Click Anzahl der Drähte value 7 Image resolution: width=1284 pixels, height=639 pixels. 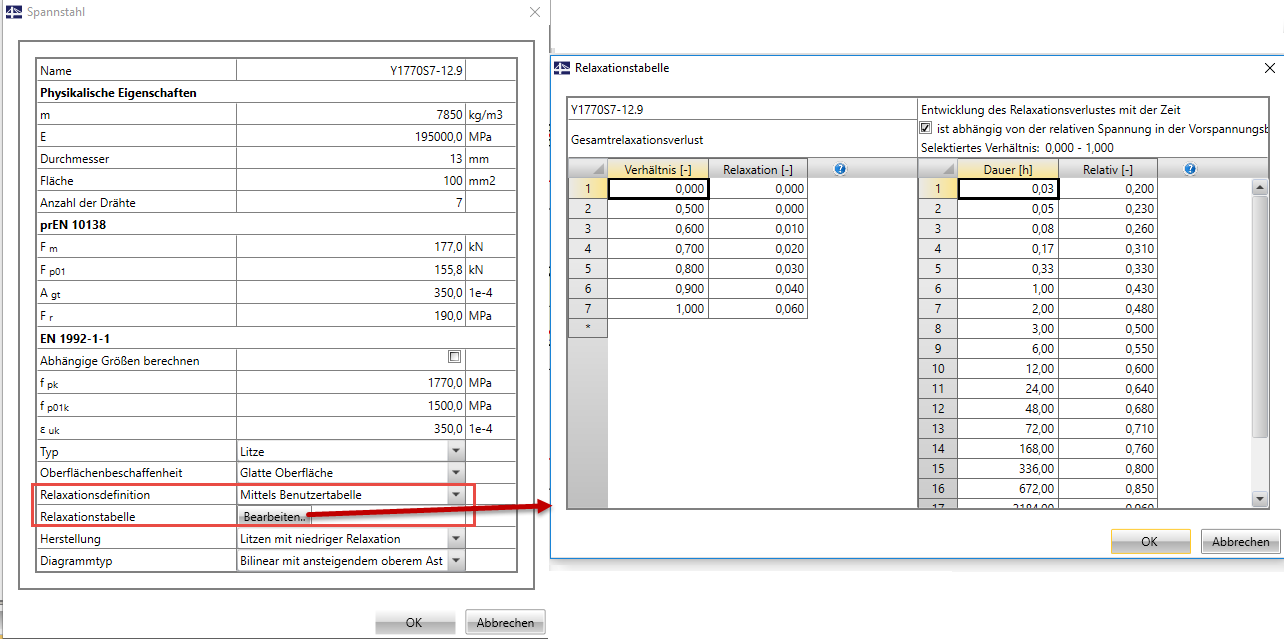tap(351, 203)
